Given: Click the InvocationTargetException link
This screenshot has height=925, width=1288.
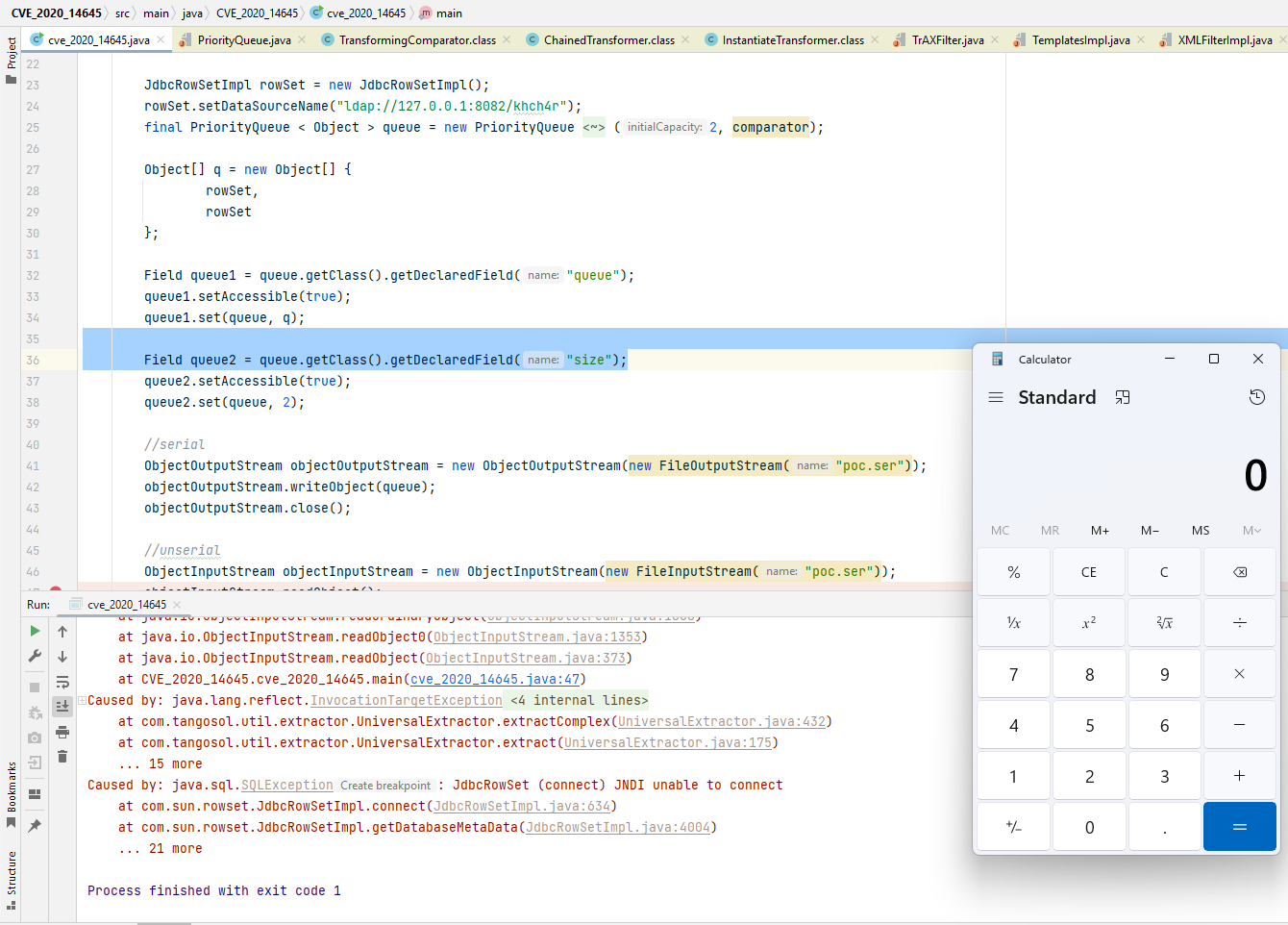Looking at the screenshot, I should click(x=407, y=700).
